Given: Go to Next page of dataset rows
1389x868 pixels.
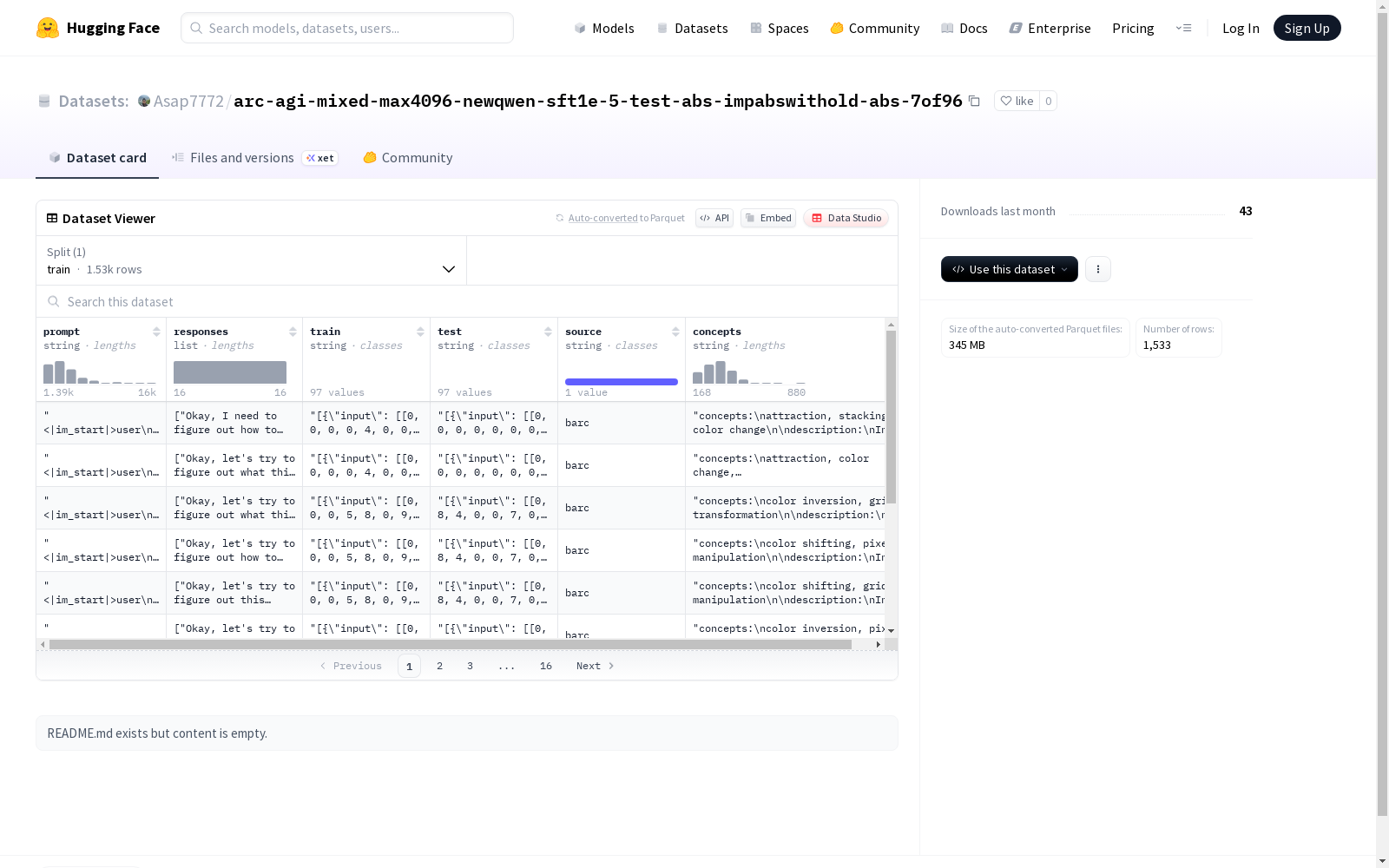Looking at the screenshot, I should coord(596,666).
